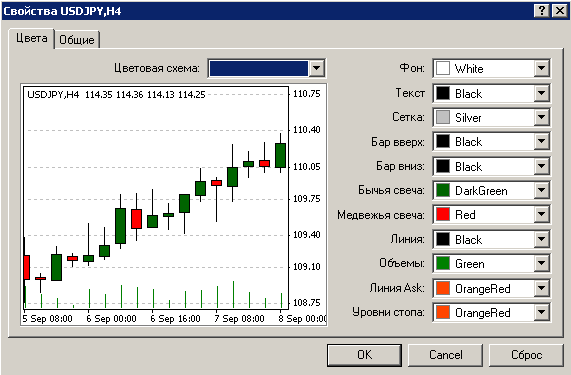This screenshot has height=375, width=571.
Task: Open the Сетка color dropdown arrow
Action: click(x=541, y=117)
